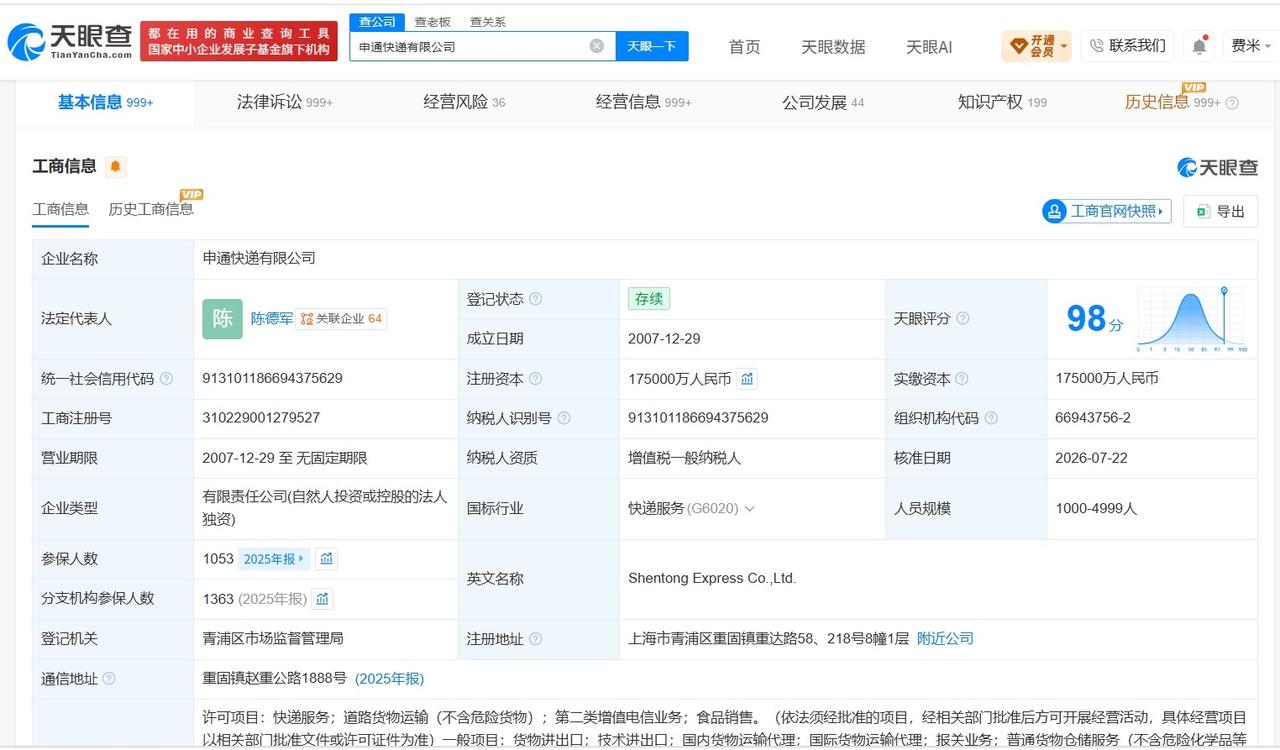Image resolution: width=1280 pixels, height=750 pixels.
Task: Show help for 实缴资本
Action: [961, 379]
